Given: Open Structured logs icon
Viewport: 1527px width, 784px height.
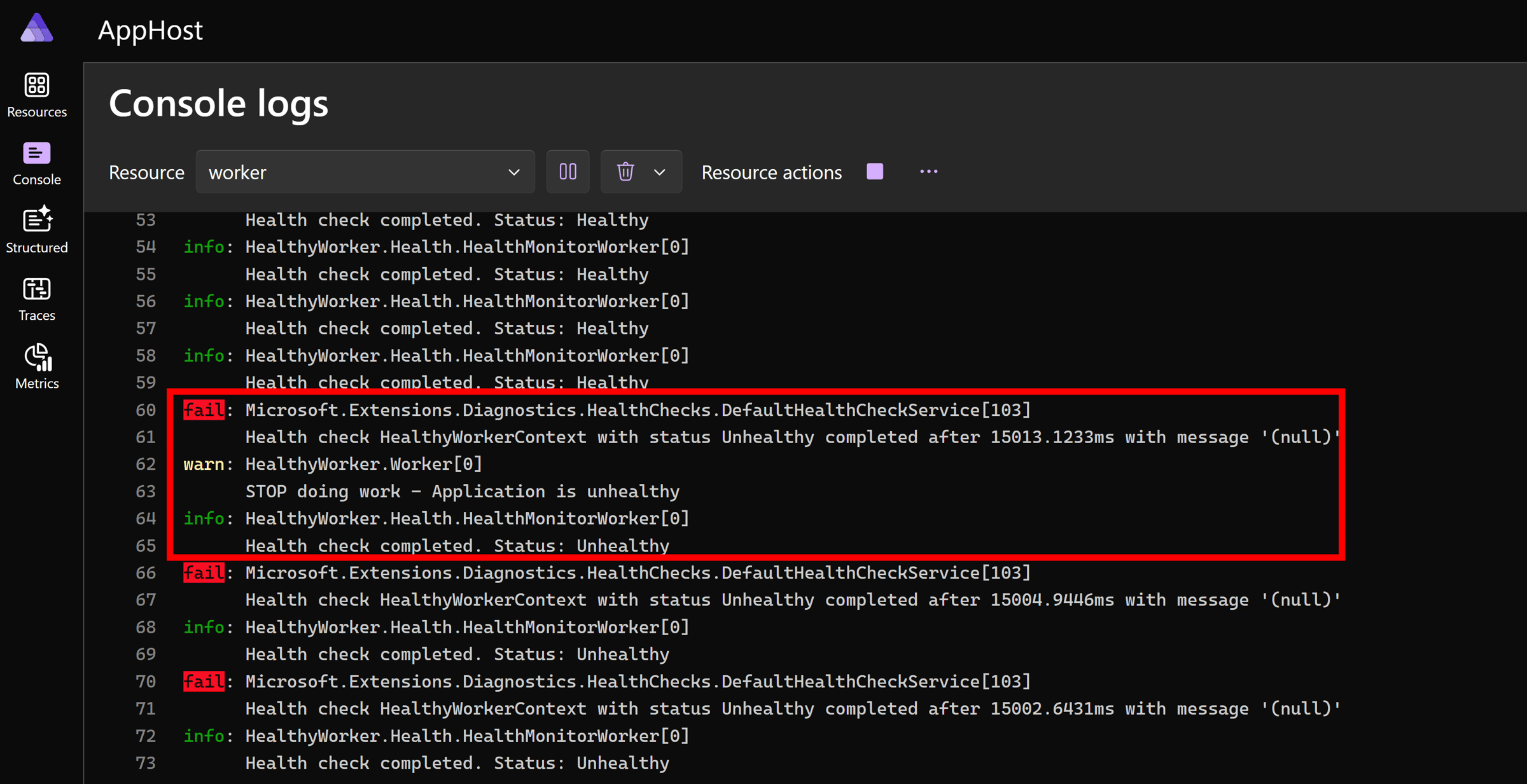Looking at the screenshot, I should 36,220.
